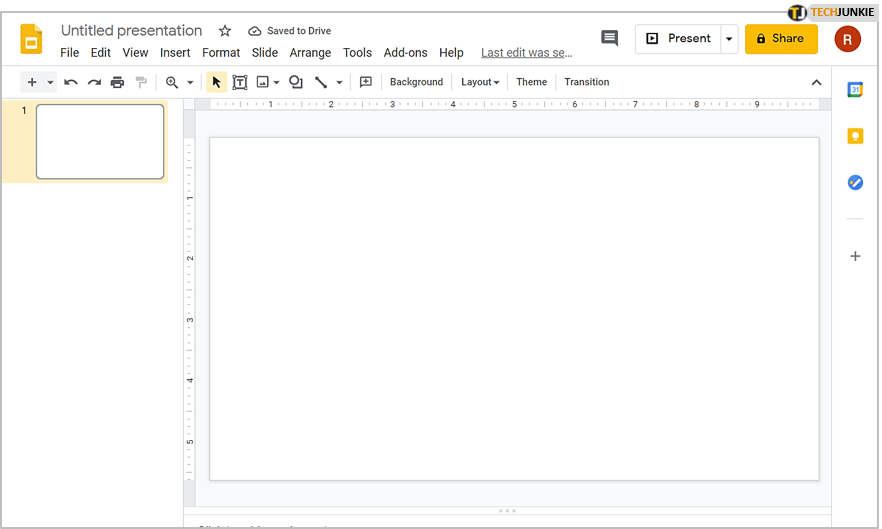Collapse the menus with the up chevron
882x529 pixels.
(x=816, y=82)
